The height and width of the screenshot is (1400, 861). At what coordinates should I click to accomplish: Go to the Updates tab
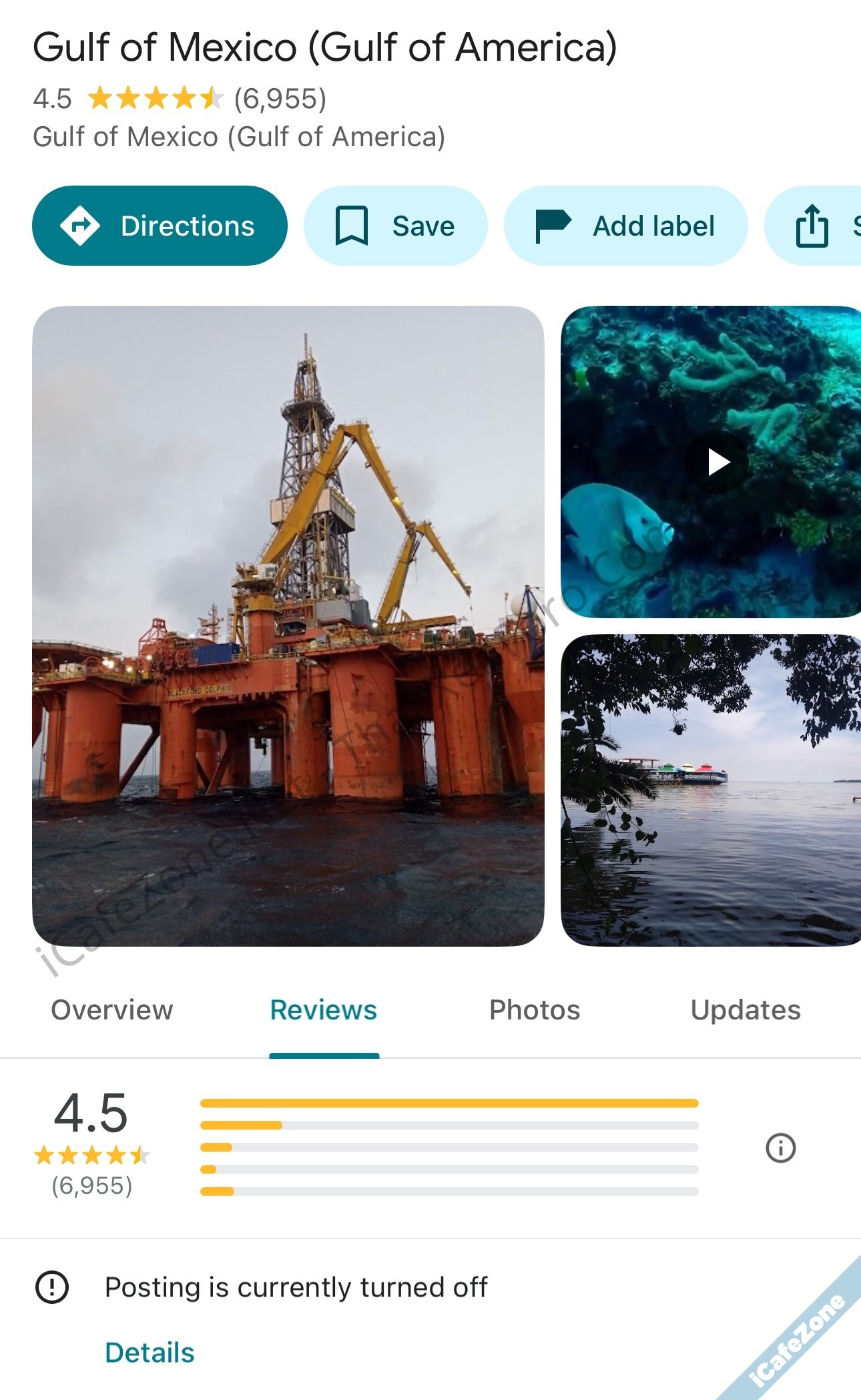(x=746, y=1010)
